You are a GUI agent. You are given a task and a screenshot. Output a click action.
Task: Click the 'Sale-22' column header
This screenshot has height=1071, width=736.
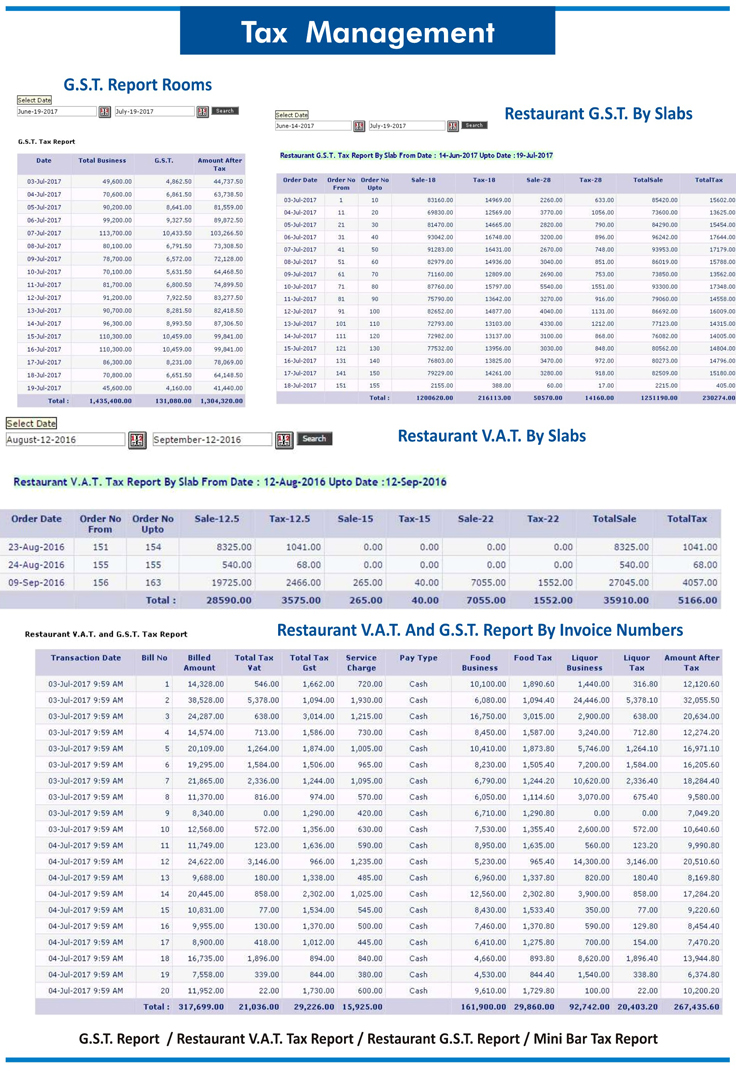476,519
